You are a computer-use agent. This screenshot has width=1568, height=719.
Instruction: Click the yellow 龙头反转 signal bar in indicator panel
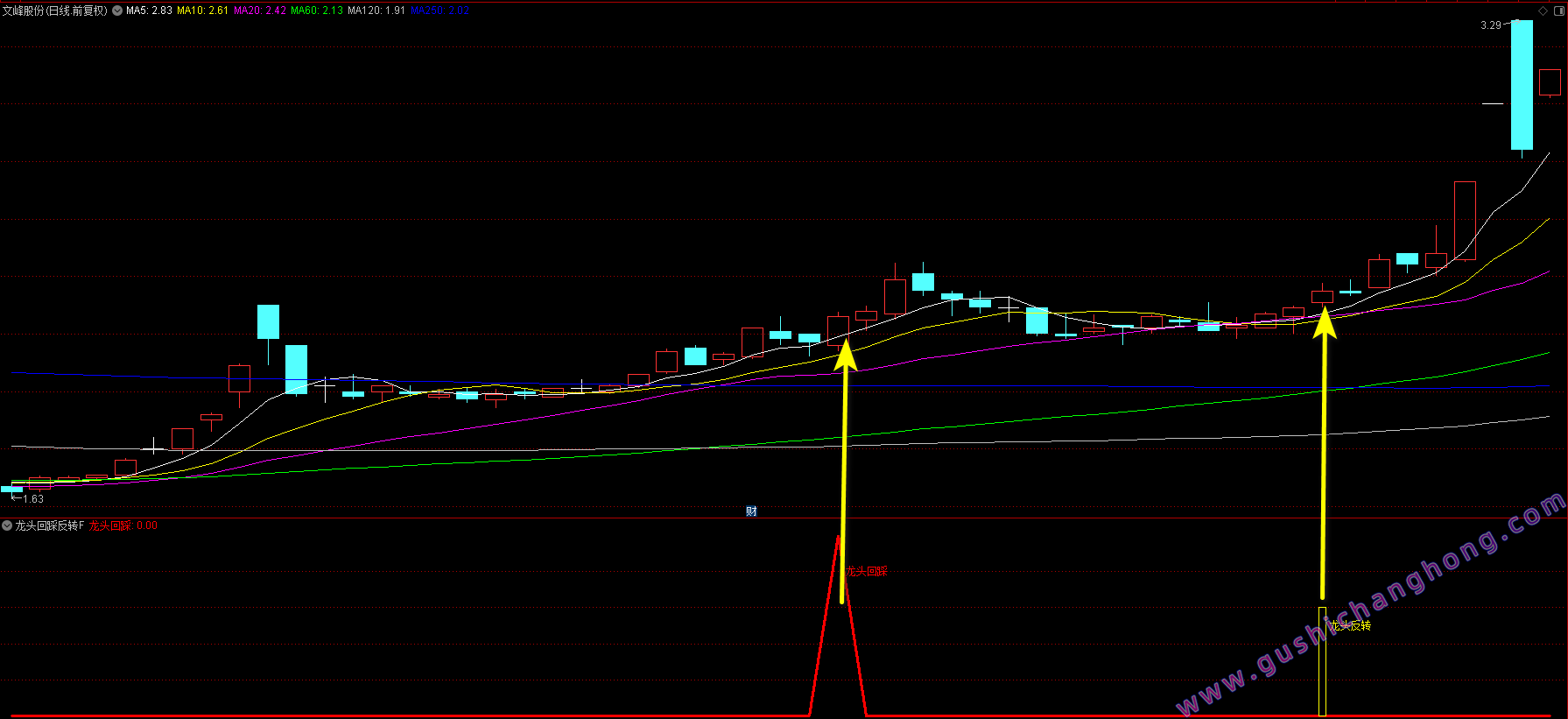pos(1322,661)
